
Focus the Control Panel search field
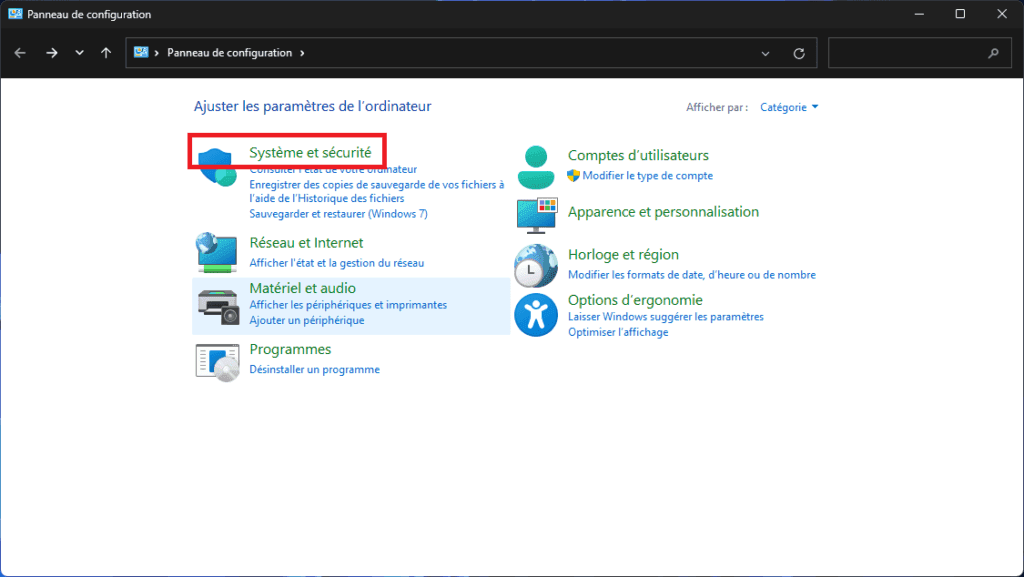pyautogui.click(x=920, y=54)
